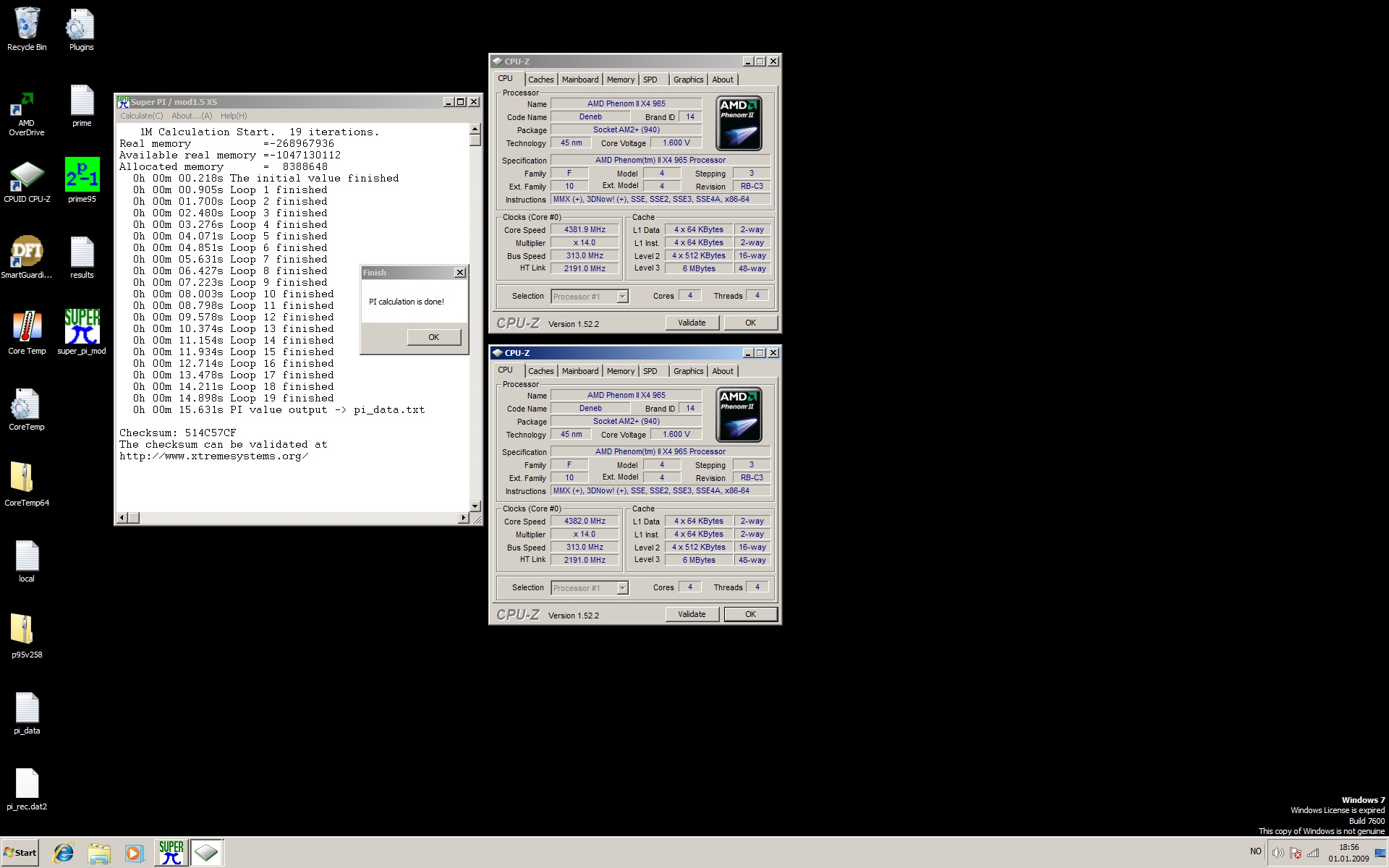Open About...(A) menu in Super PI
Viewport: 1389px width, 868px height.
(x=192, y=116)
